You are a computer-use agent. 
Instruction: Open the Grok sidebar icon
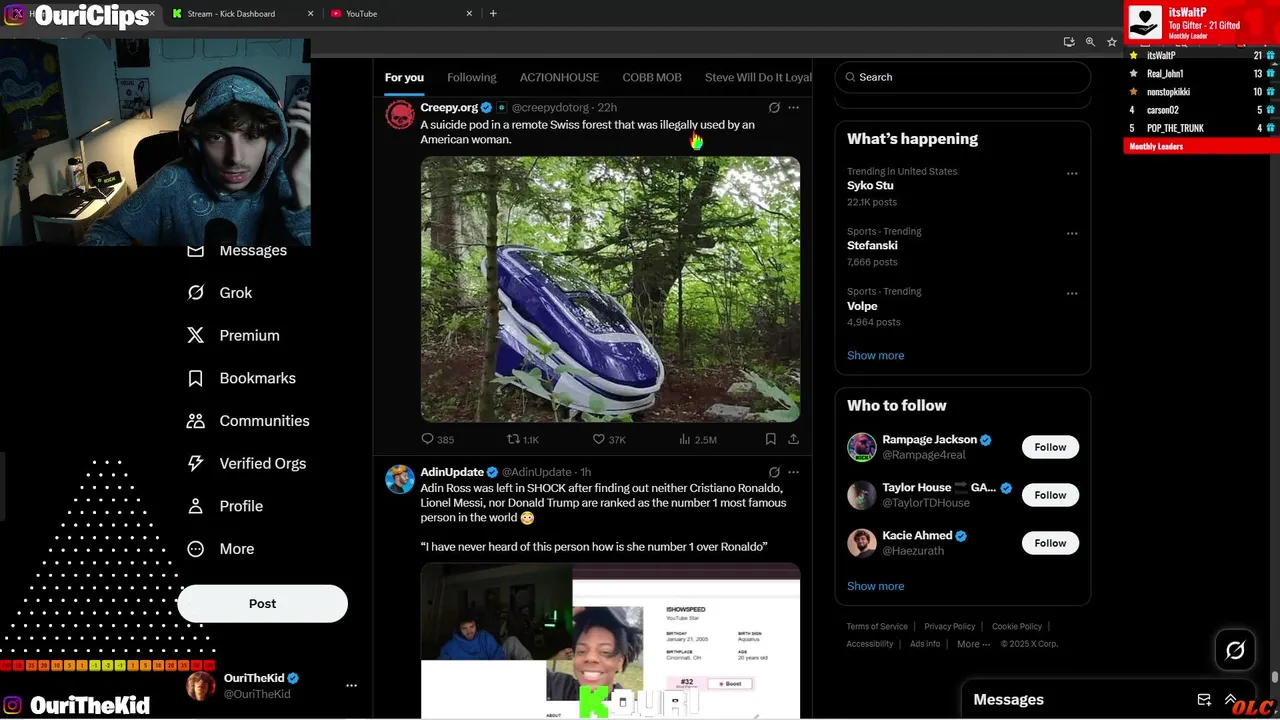(x=196, y=293)
